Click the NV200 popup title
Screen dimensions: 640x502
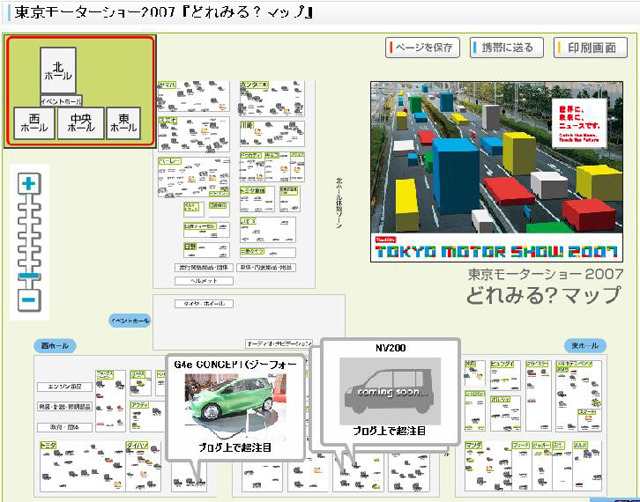point(390,348)
